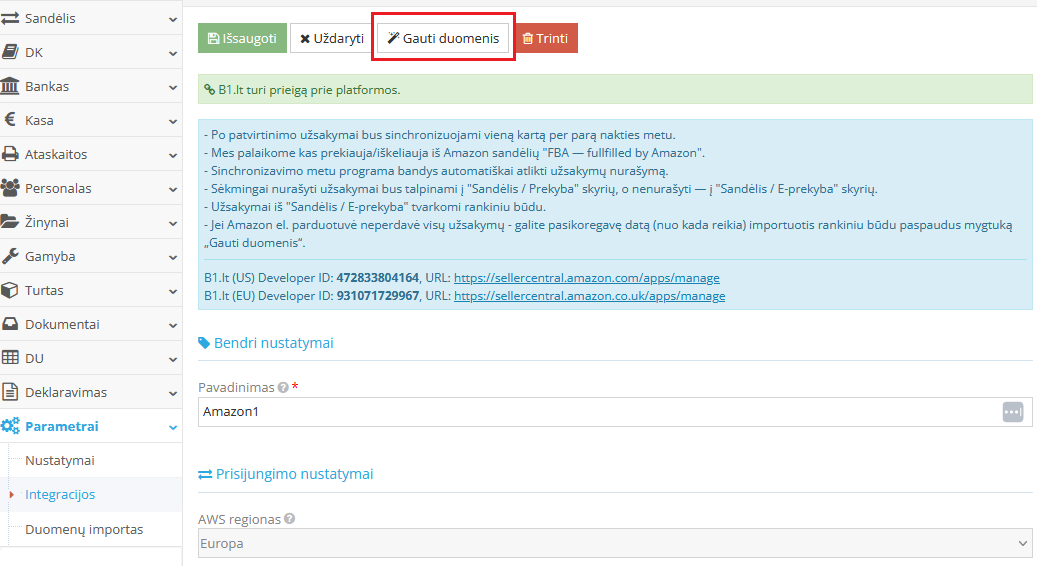The image size is (1037, 566).
Task: Click the cube icon next to Turtas
Action: coord(10,290)
